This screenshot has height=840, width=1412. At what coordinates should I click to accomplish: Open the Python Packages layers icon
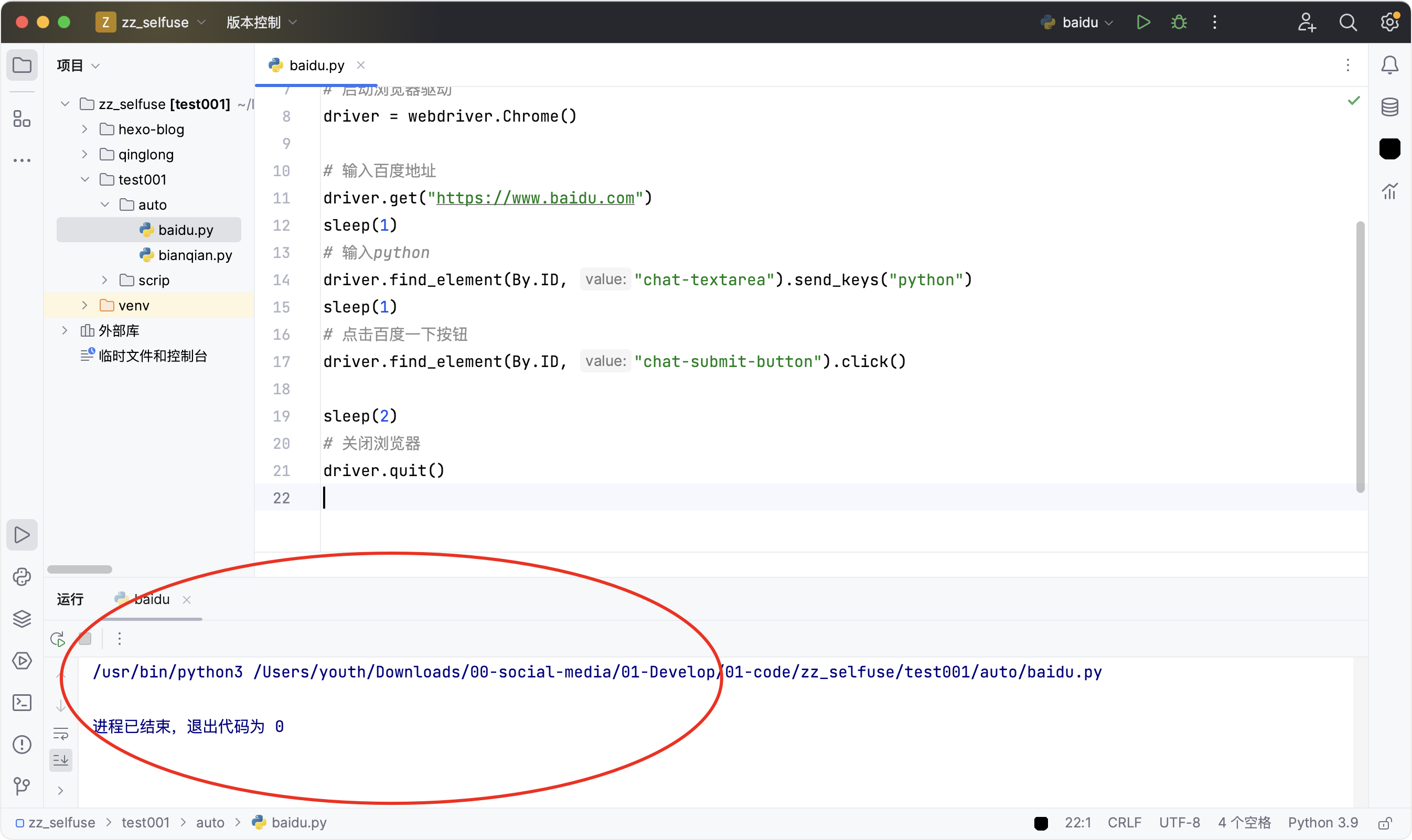pos(22,619)
